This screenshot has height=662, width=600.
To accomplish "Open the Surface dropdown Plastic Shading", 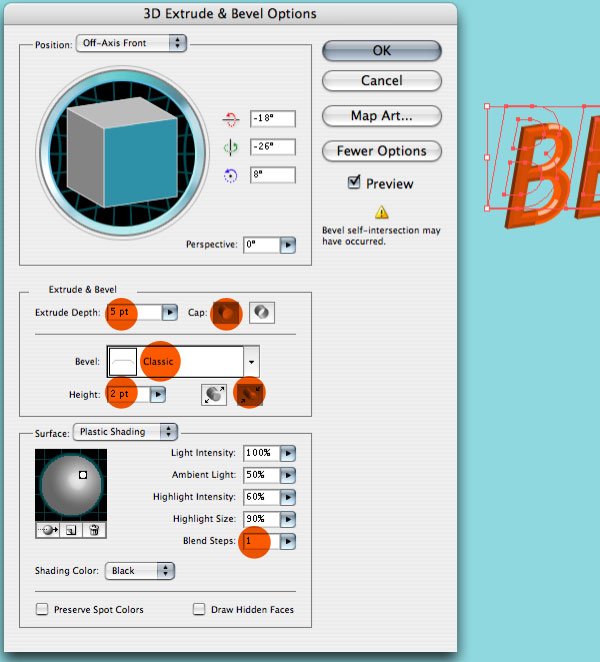I will pos(125,432).
